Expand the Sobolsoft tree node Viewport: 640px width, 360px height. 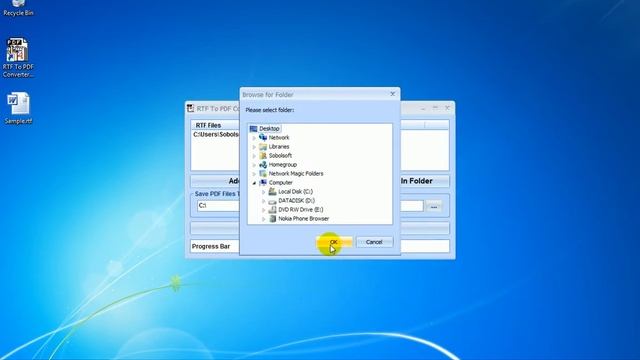[x=254, y=156]
